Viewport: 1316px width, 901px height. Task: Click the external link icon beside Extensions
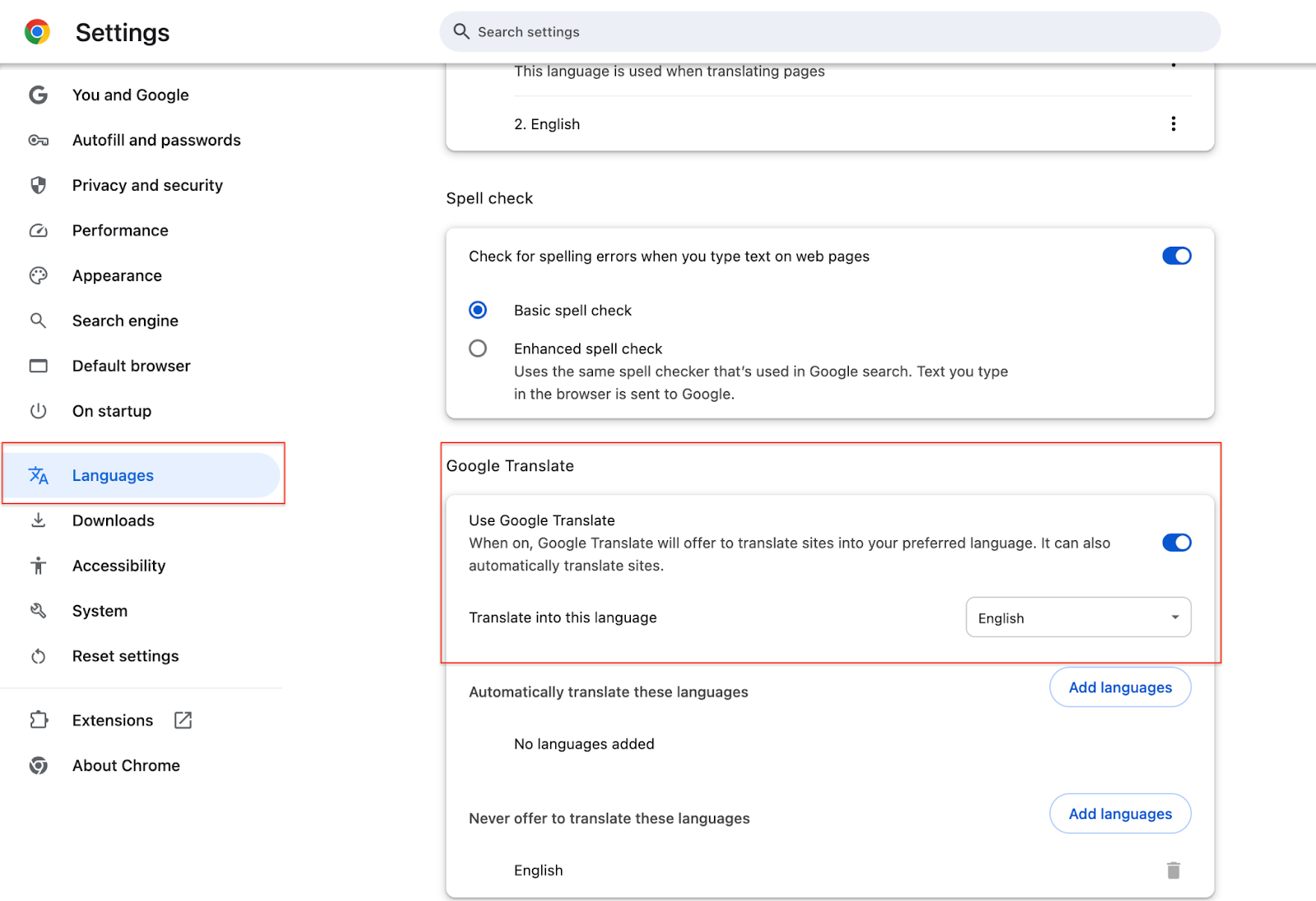pyautogui.click(x=183, y=720)
